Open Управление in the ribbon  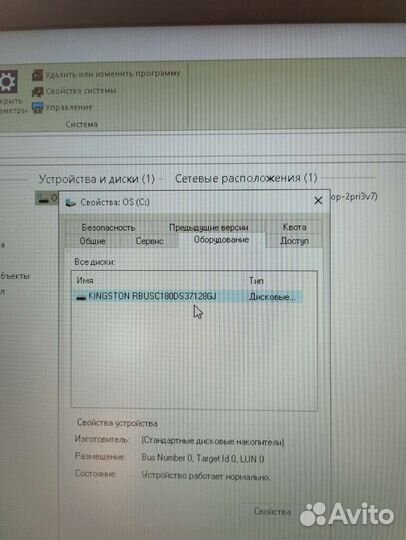(69, 107)
